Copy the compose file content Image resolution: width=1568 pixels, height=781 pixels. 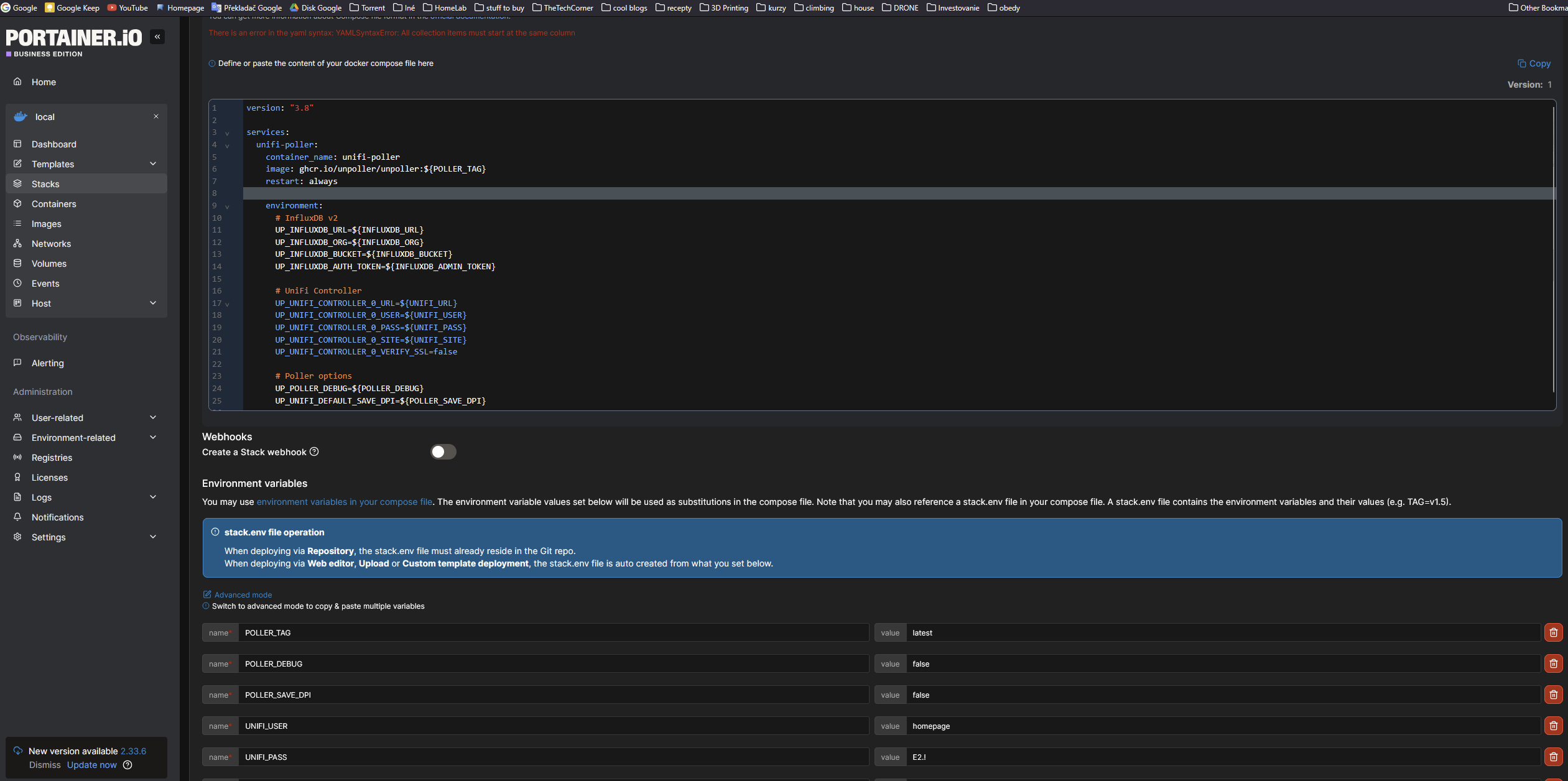(1533, 63)
